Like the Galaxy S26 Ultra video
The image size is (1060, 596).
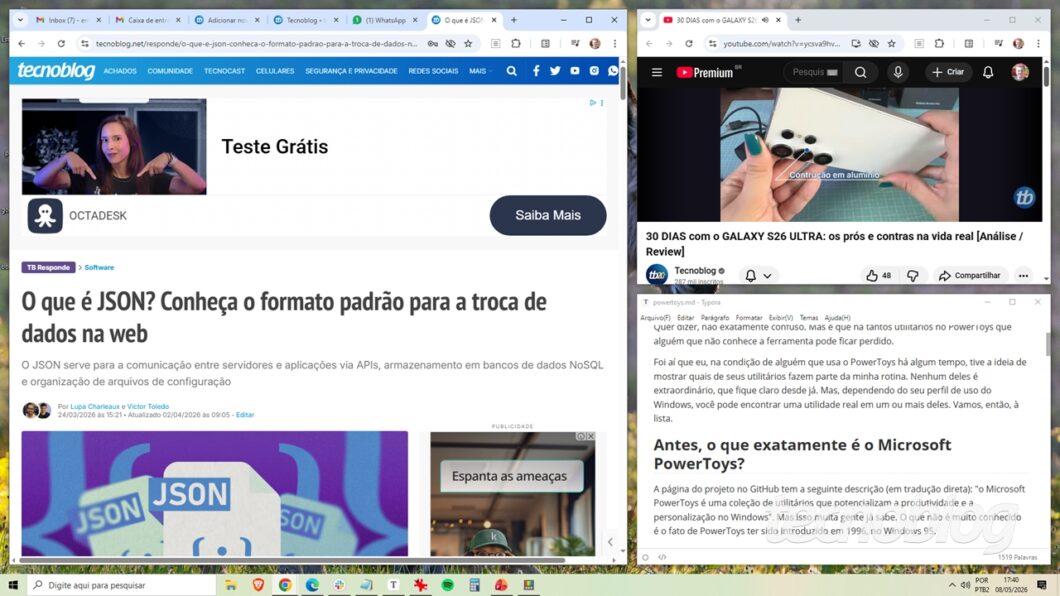878,276
